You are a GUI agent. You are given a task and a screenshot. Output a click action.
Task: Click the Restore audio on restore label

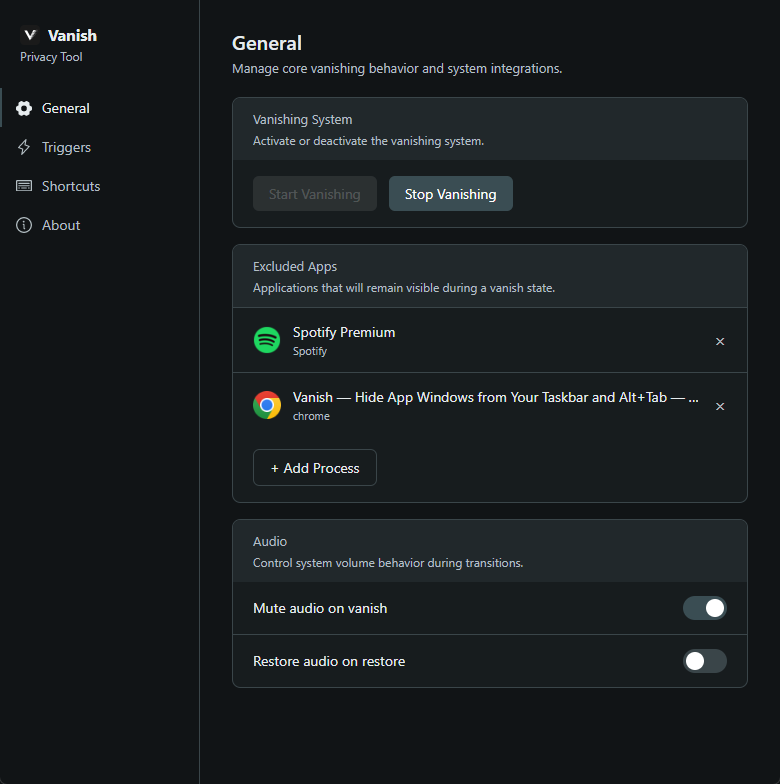329,661
